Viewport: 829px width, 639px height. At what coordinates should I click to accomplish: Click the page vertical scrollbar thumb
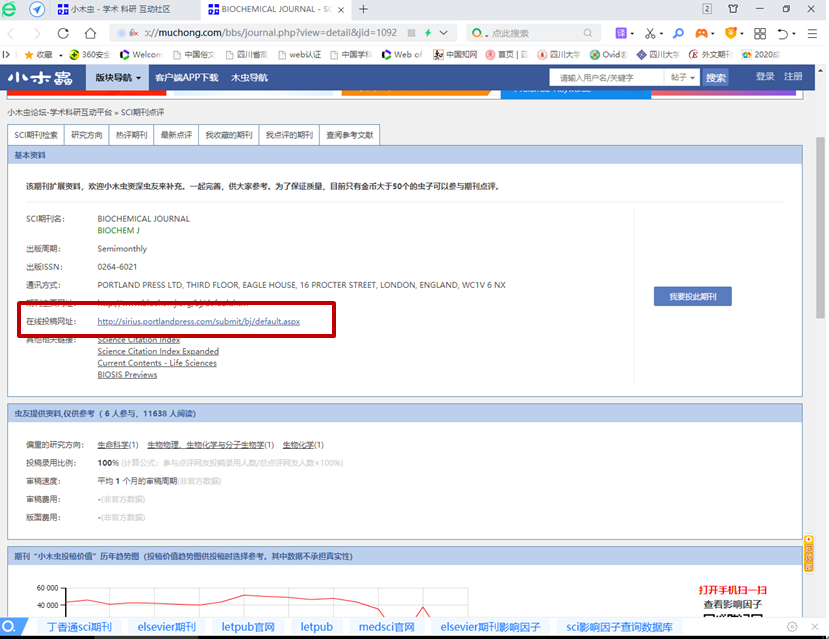(x=820, y=228)
